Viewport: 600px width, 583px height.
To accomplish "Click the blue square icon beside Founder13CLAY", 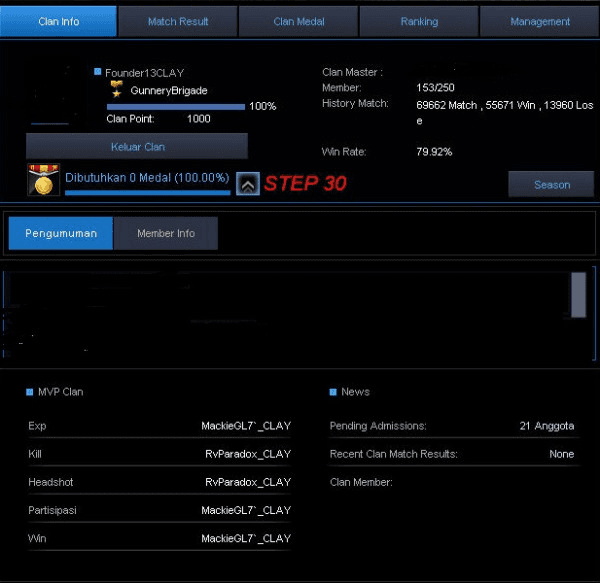I will pyautogui.click(x=98, y=72).
